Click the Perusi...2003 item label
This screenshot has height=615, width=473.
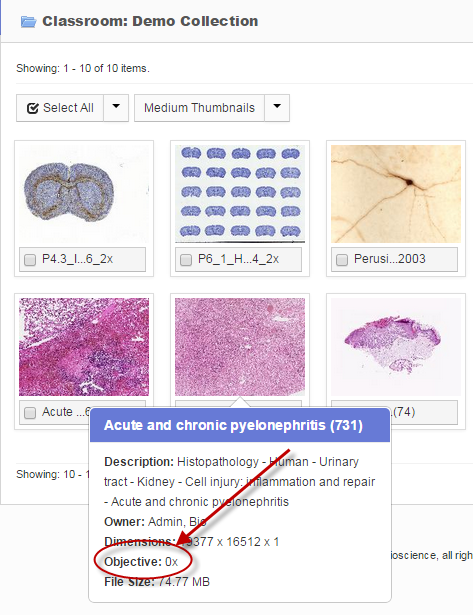(x=389, y=259)
